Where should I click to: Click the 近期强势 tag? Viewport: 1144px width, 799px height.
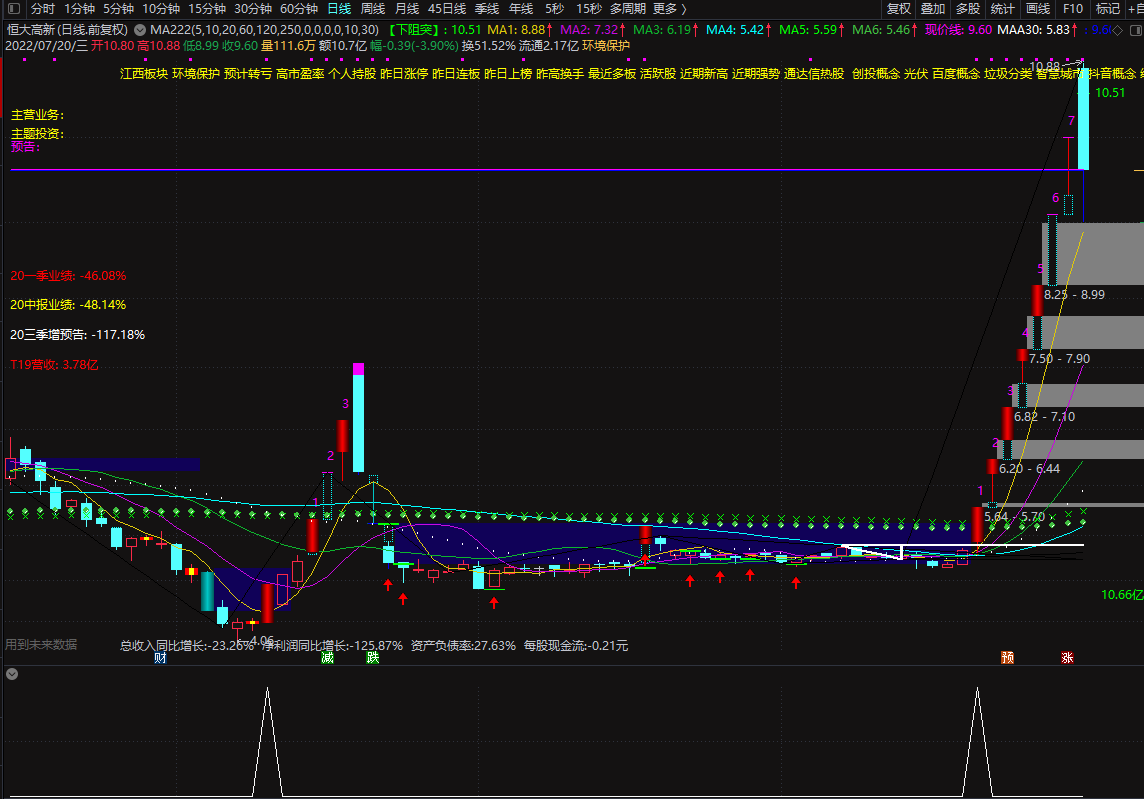coord(756,74)
